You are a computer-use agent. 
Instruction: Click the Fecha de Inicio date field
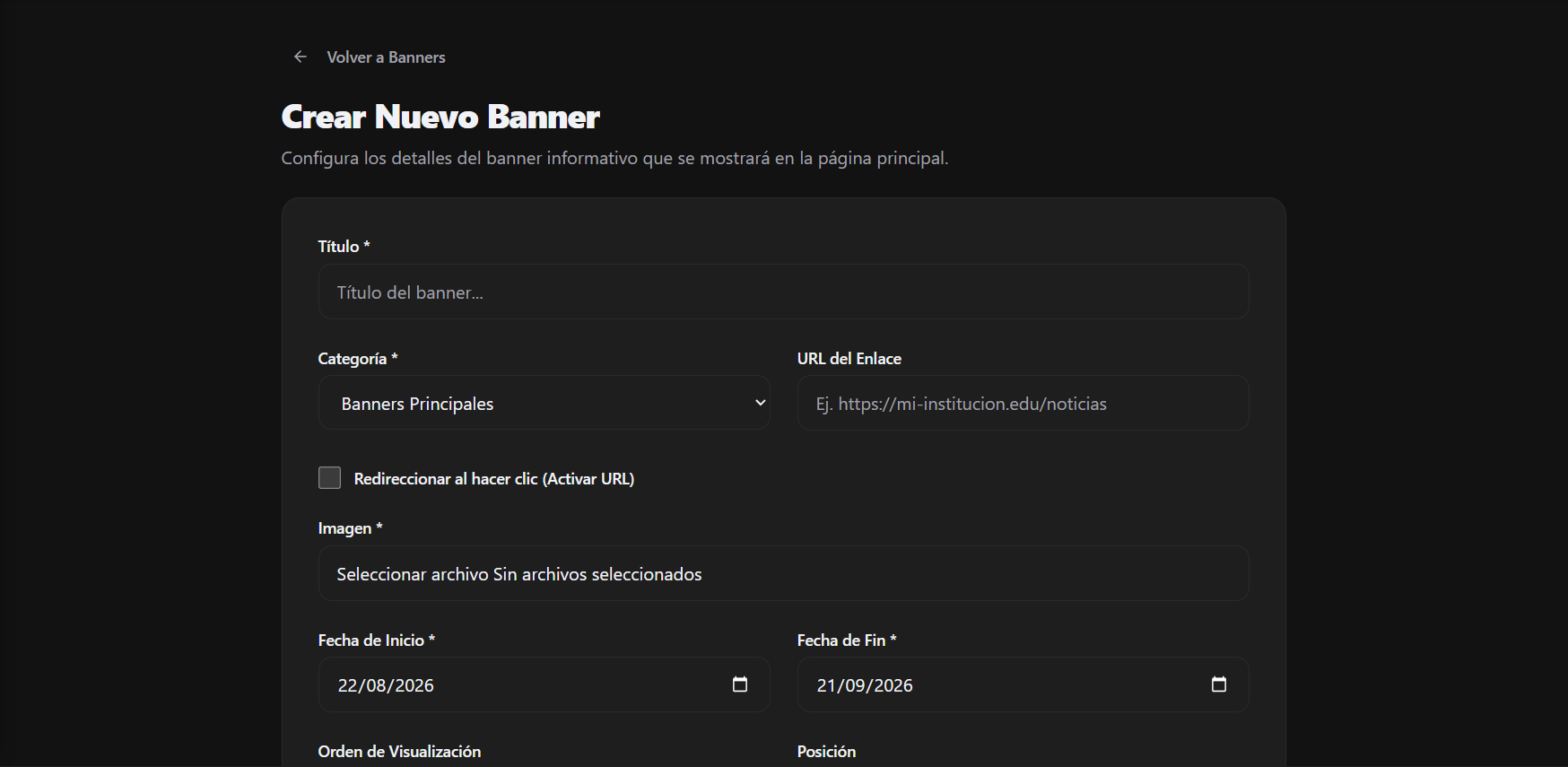pyautogui.click(x=544, y=684)
